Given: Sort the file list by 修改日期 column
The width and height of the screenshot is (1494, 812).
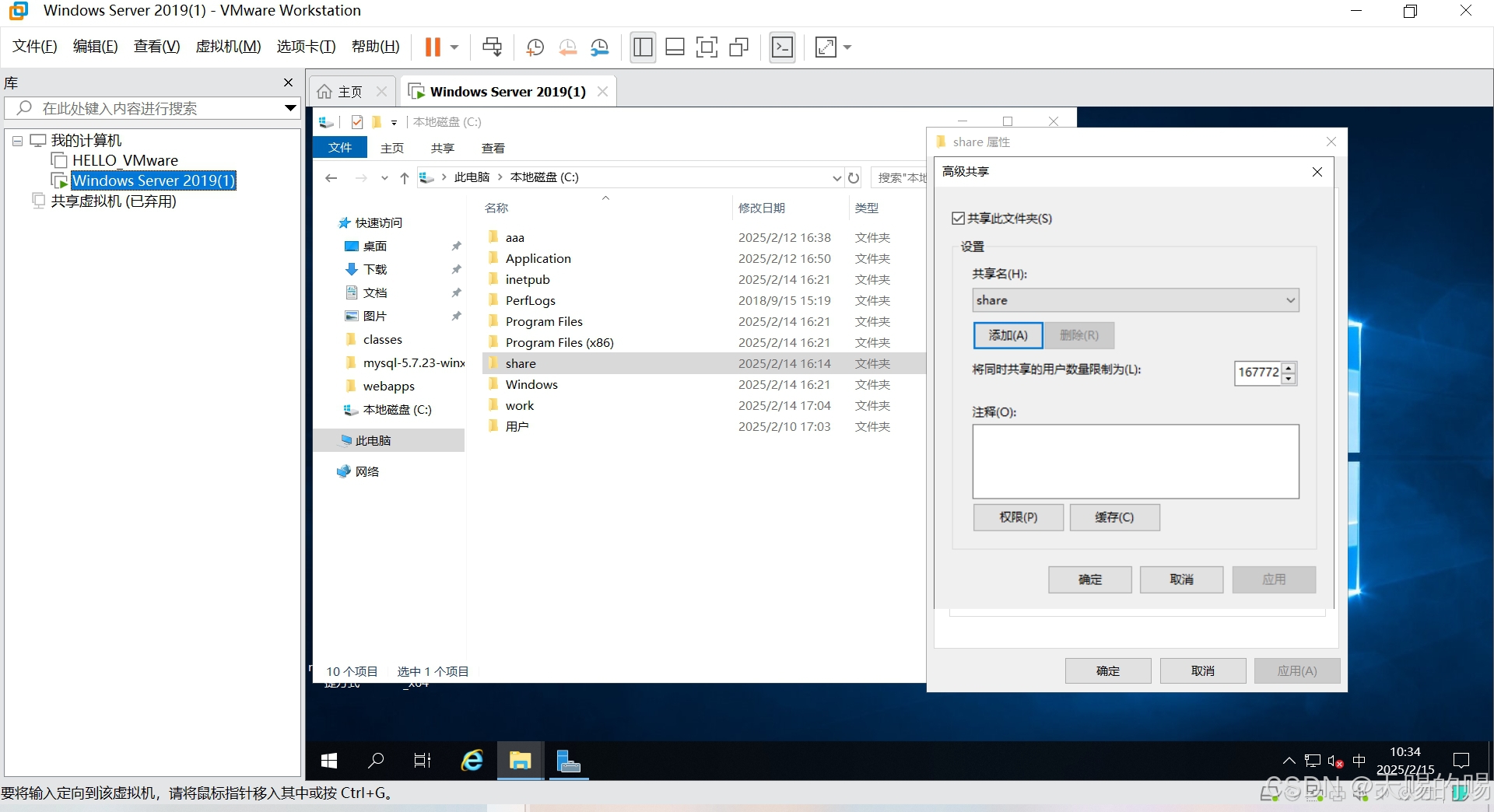Looking at the screenshot, I should (x=761, y=208).
